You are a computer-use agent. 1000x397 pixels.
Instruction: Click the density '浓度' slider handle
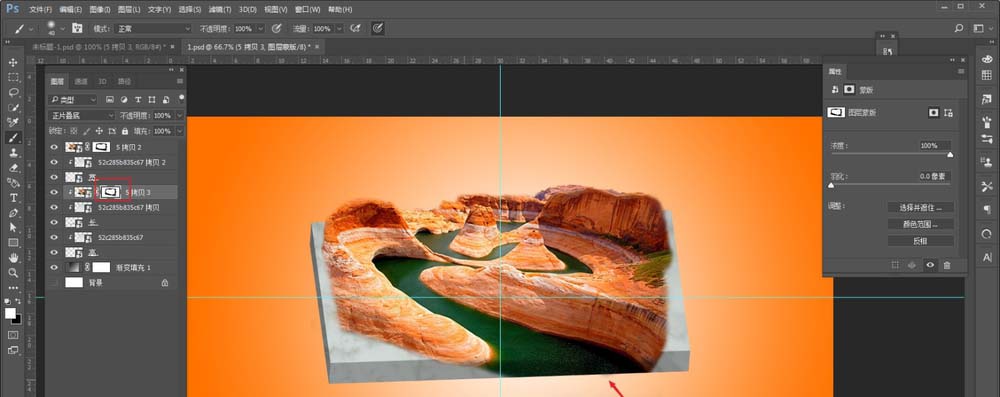point(950,154)
